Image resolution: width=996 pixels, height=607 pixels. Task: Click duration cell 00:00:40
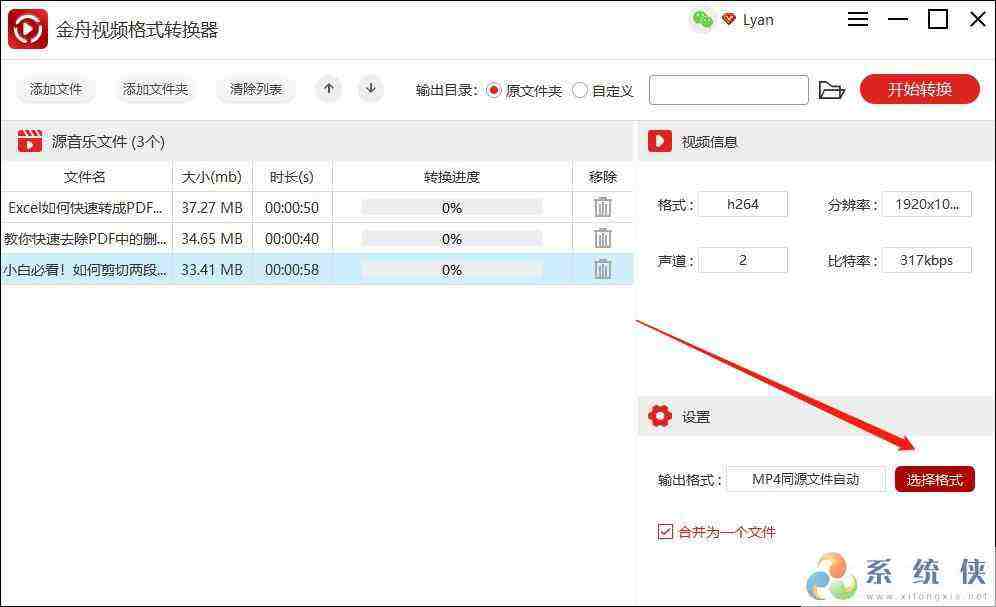[x=292, y=239]
